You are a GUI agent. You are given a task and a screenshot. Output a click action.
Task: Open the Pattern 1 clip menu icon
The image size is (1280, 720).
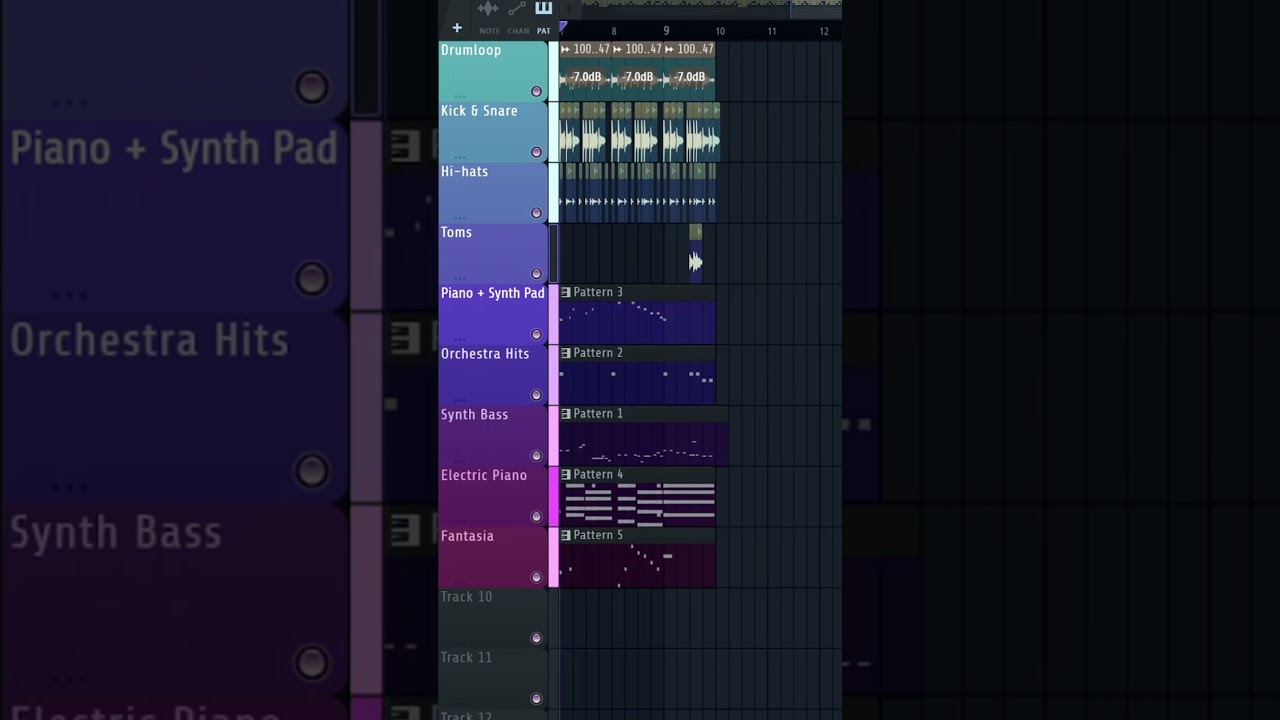coord(566,413)
